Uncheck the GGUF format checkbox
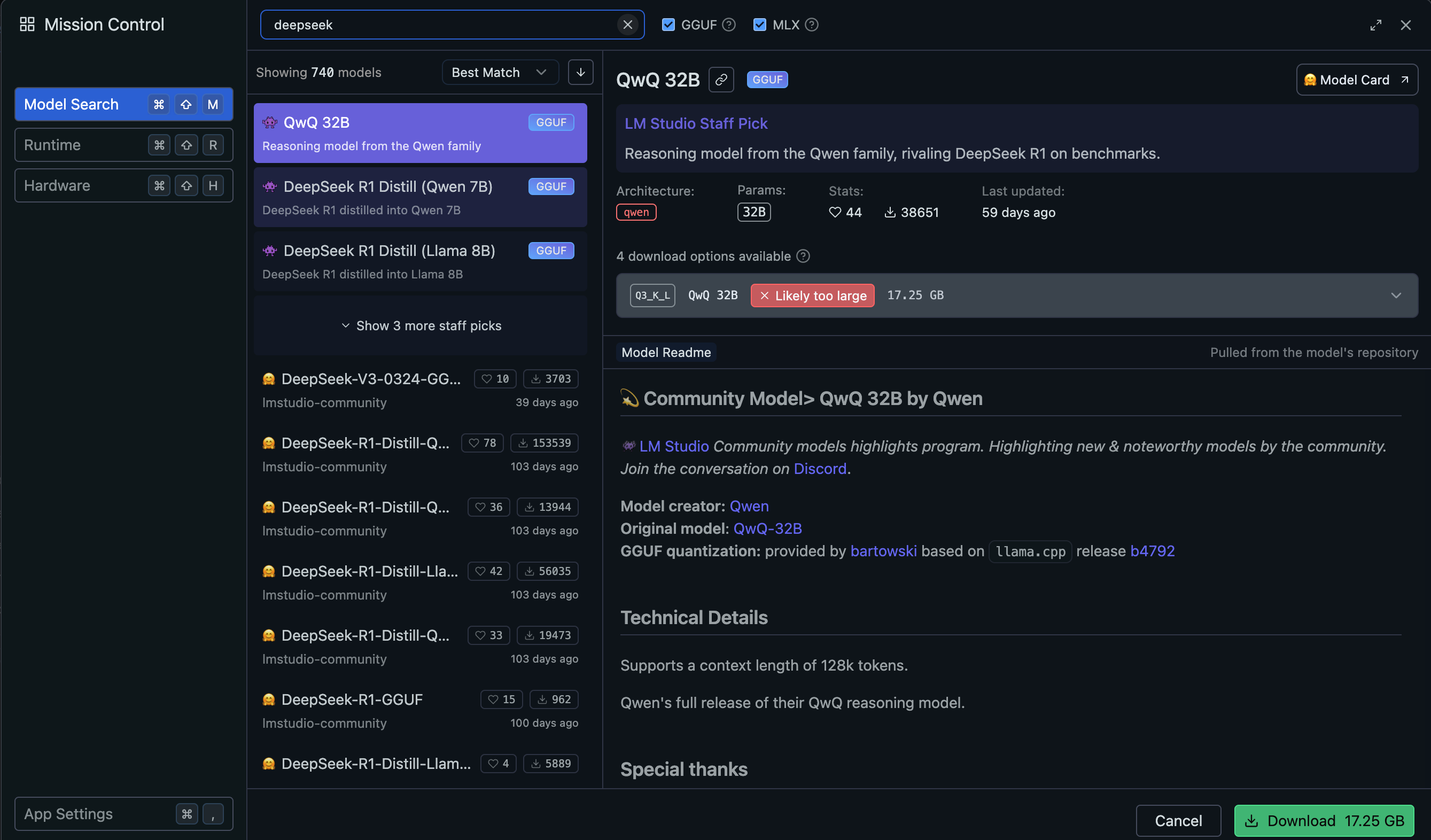This screenshot has height=840, width=1431. [x=668, y=25]
